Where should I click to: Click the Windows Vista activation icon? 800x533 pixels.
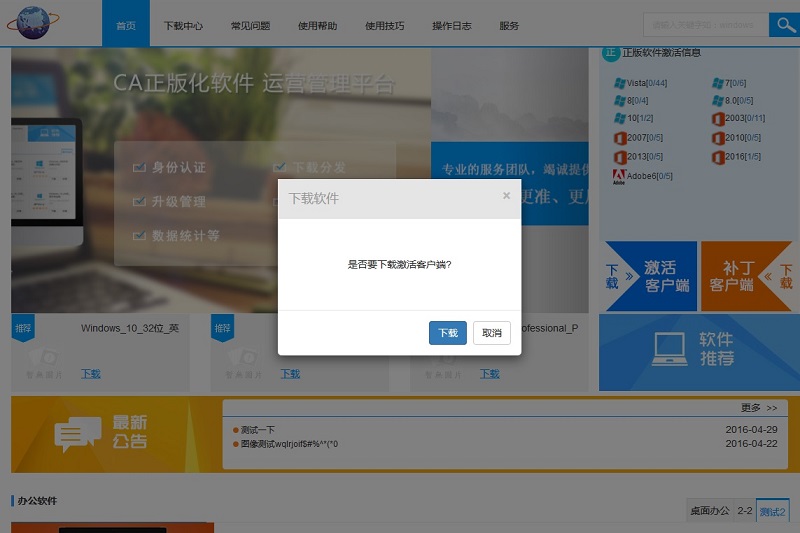pos(620,83)
